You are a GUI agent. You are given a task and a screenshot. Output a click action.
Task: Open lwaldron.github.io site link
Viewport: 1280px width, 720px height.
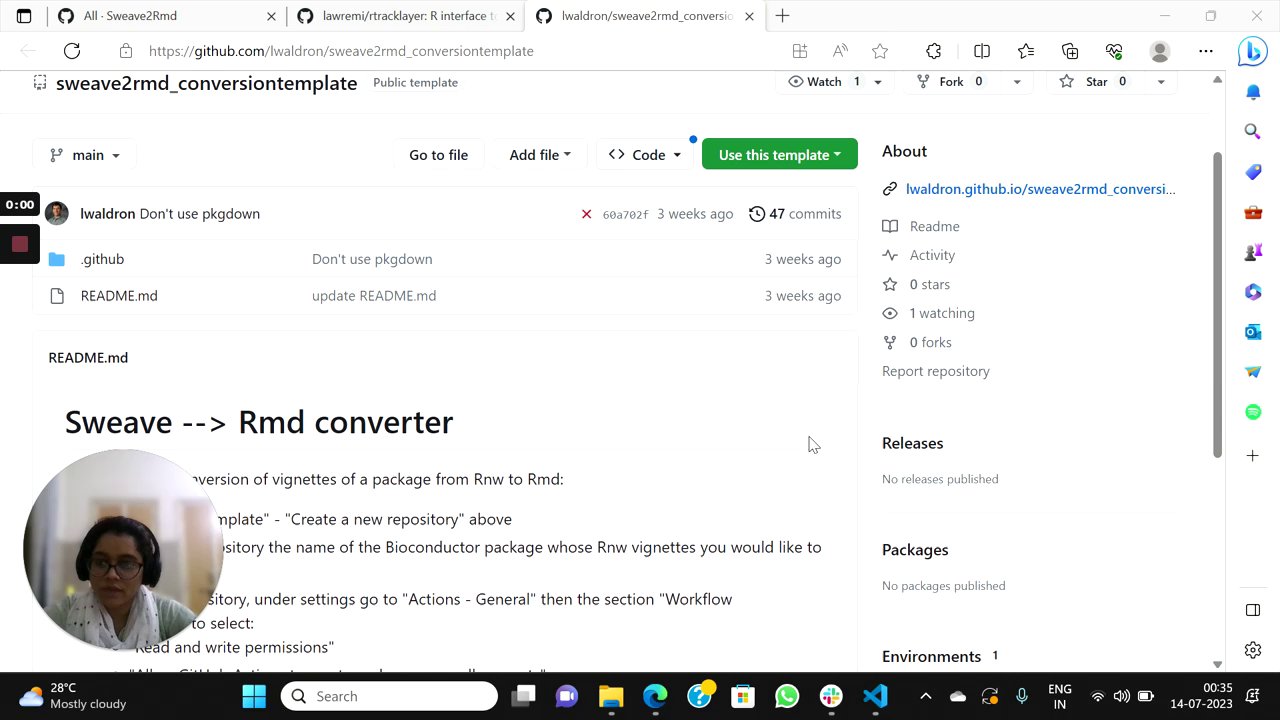click(x=1040, y=189)
